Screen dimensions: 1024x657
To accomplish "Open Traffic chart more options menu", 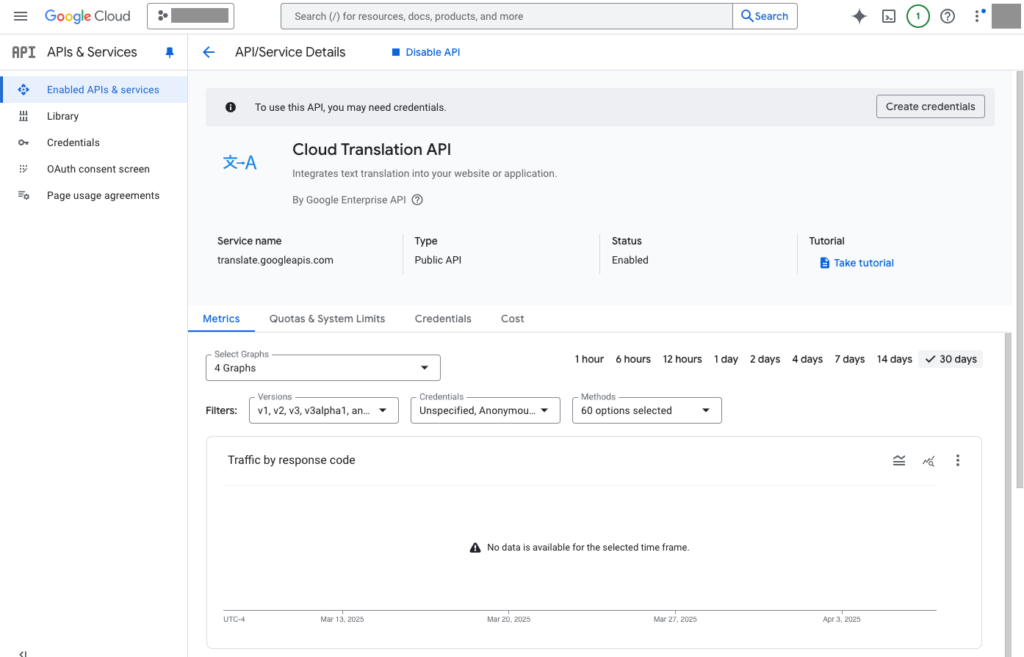I will coord(958,460).
